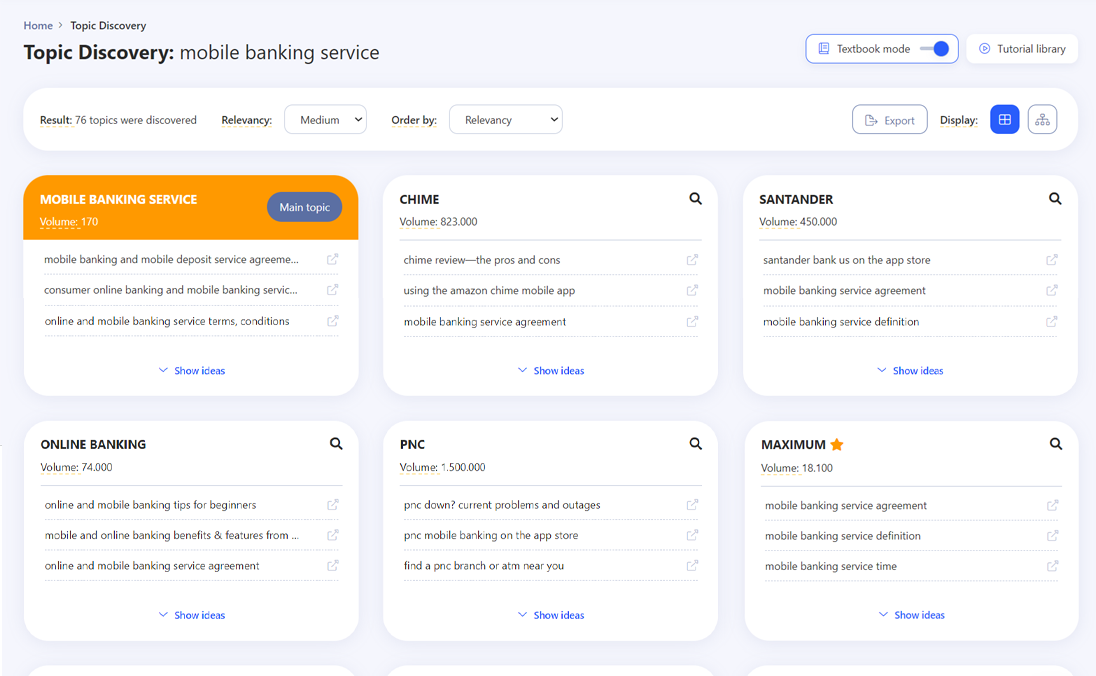Open external link for 'online and mobile banking service agreement'
The width and height of the screenshot is (1096, 676).
[333, 566]
